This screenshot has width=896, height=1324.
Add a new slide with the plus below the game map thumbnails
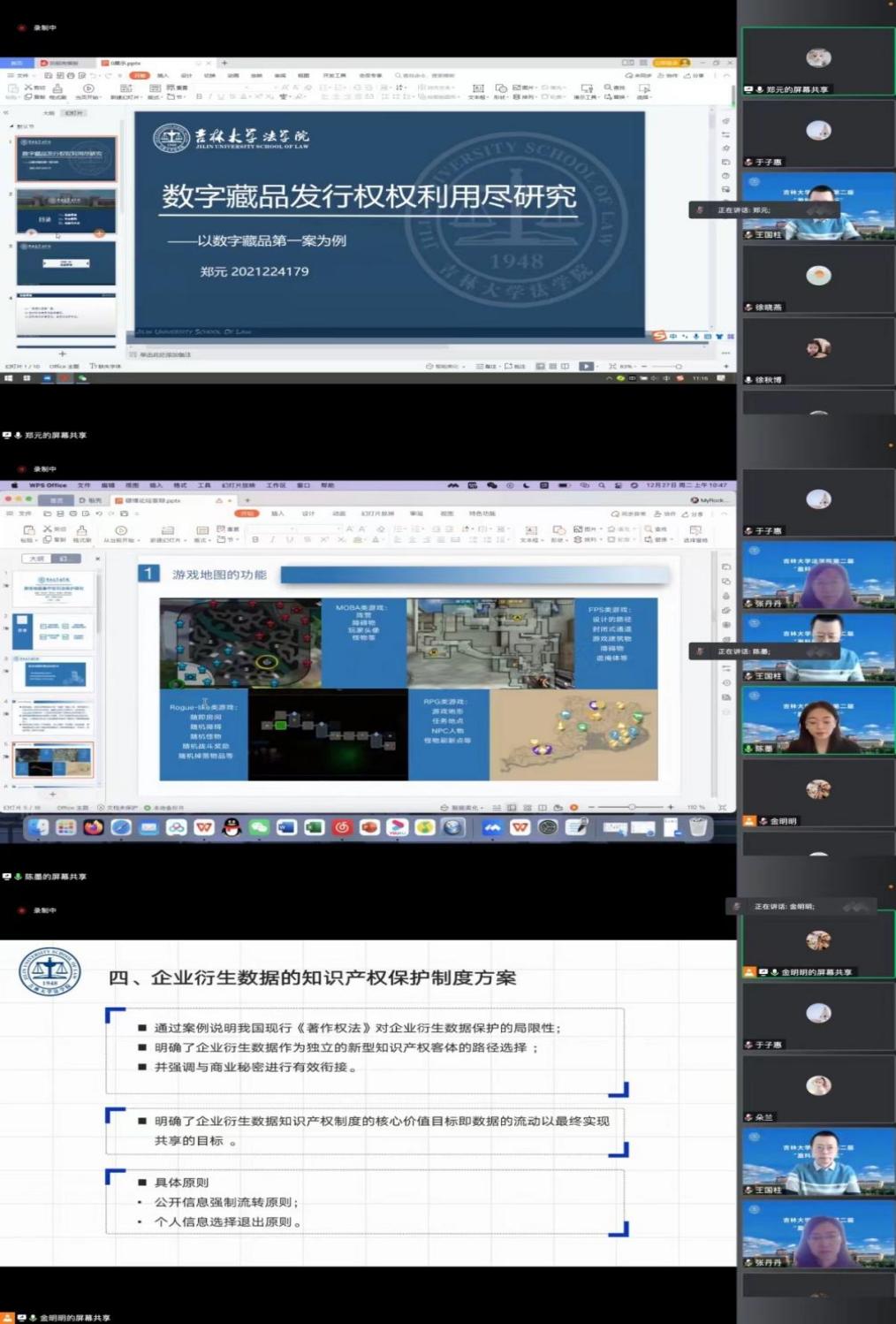(52, 794)
